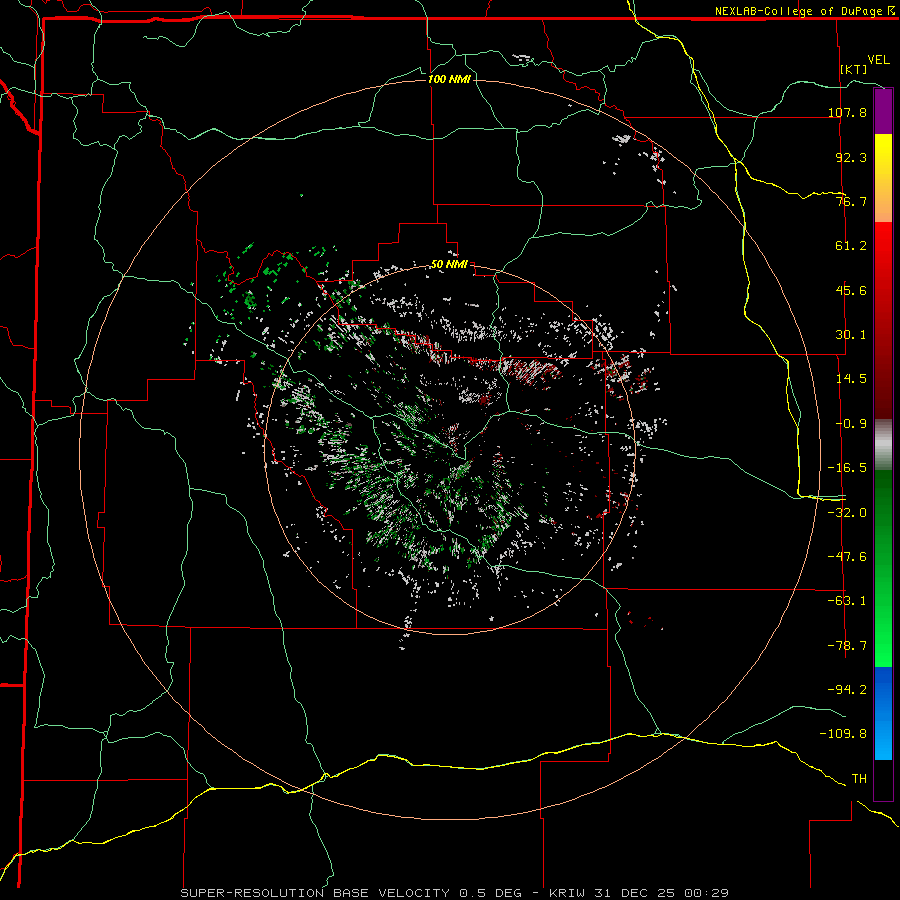Pick the yellow-orange segment of the color bar

(x=883, y=178)
